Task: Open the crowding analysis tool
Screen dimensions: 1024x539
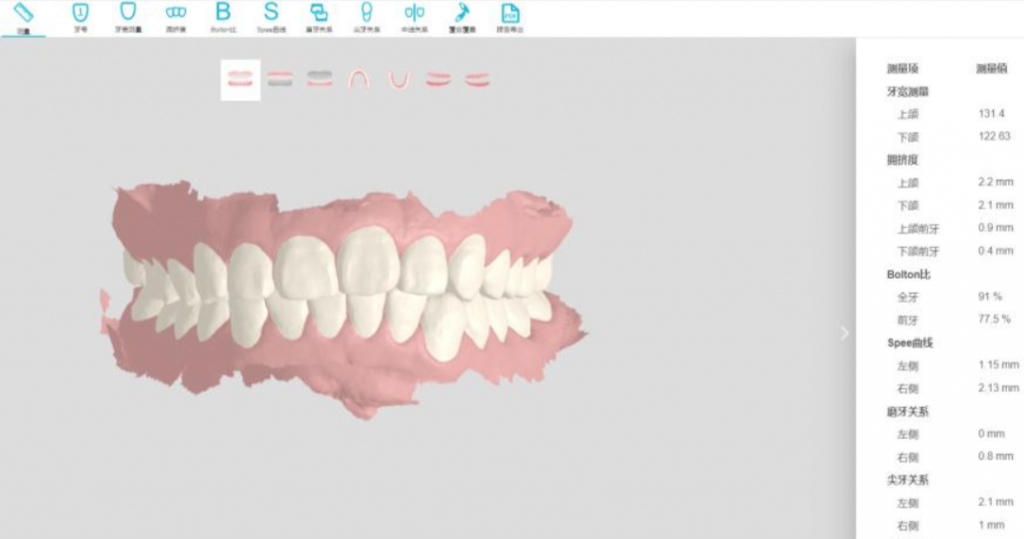Action: click(175, 15)
